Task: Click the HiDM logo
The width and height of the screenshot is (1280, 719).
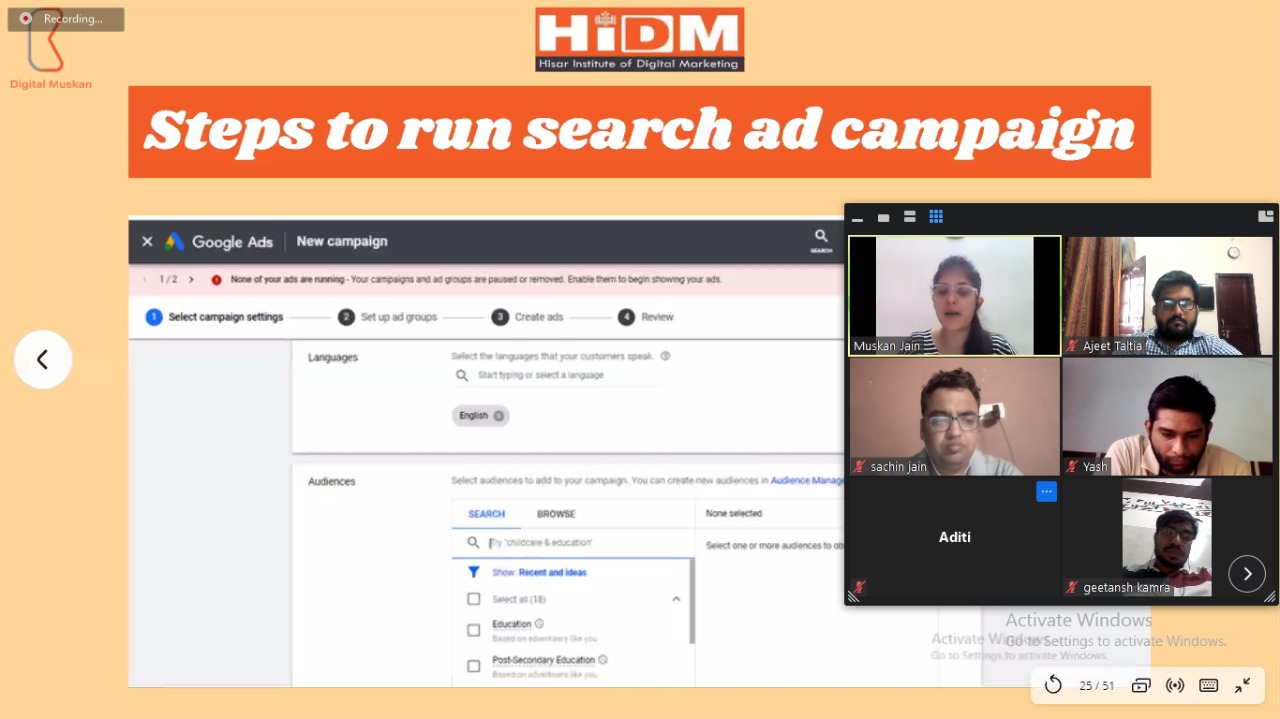Action: (x=639, y=39)
